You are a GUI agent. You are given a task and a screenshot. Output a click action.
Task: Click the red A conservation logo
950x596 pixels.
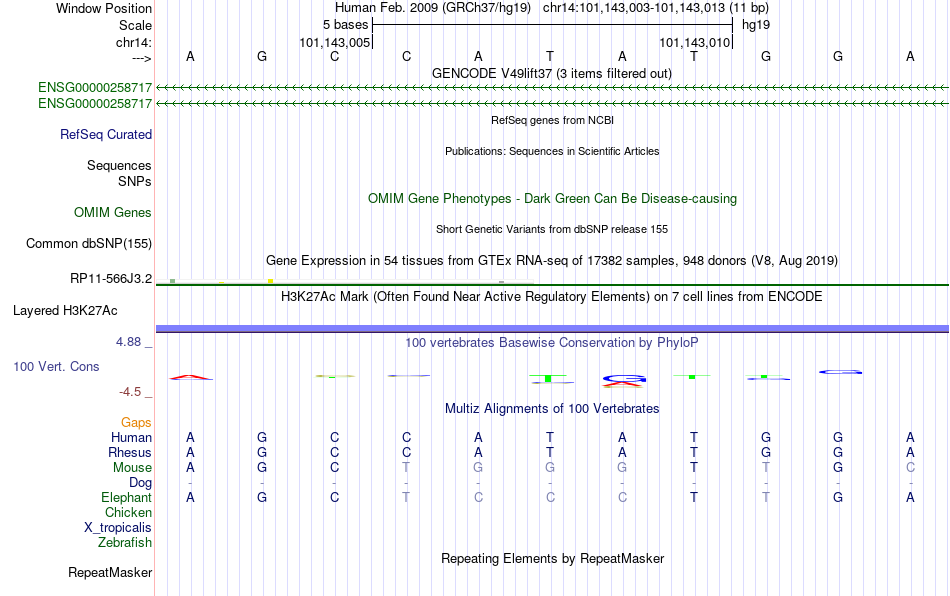191,377
